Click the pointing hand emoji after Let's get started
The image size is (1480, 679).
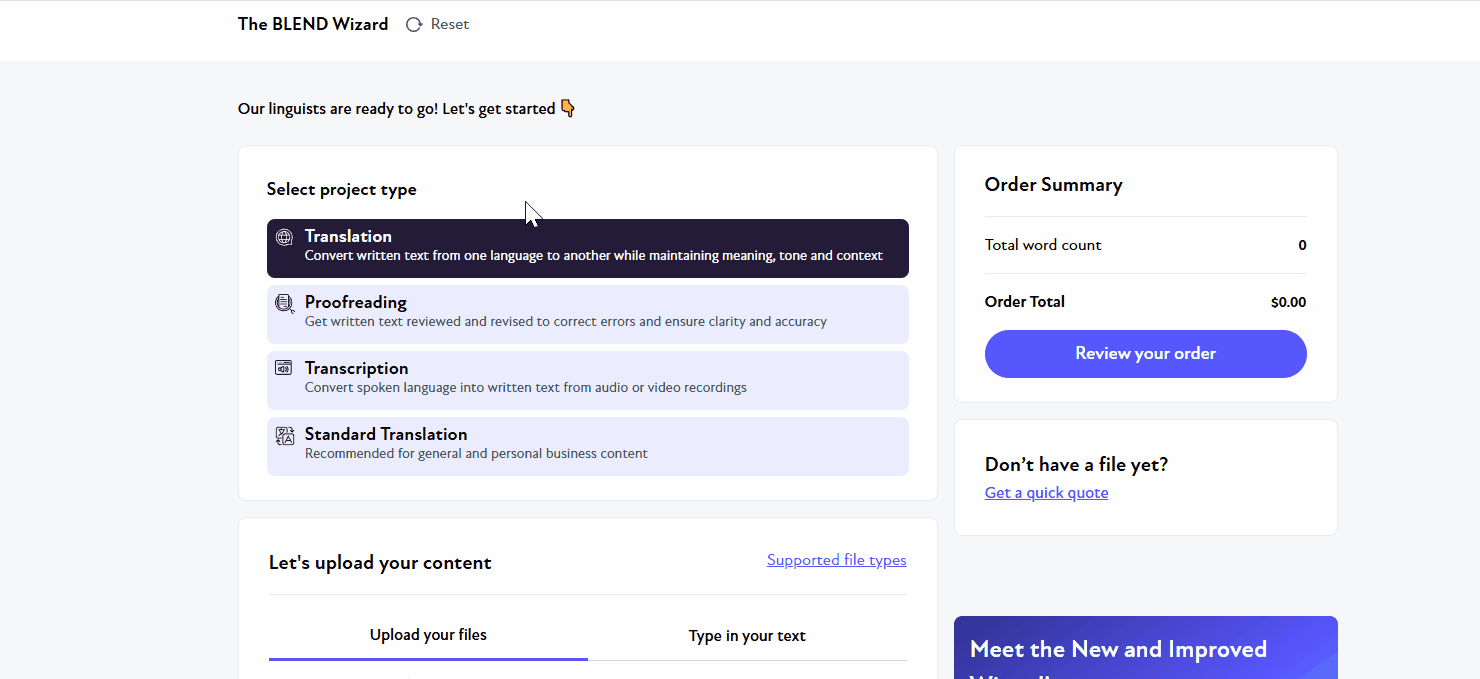(568, 108)
